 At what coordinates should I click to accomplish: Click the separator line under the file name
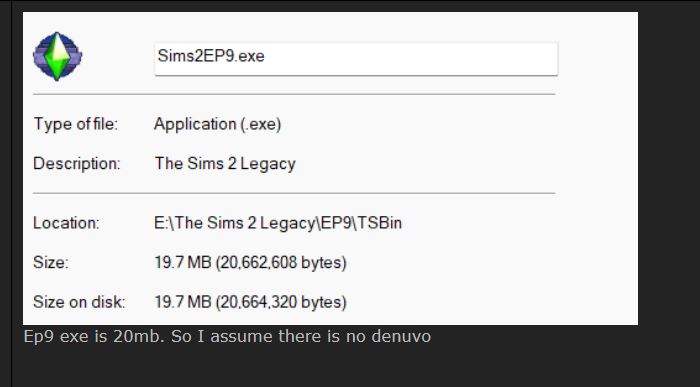tap(294, 94)
